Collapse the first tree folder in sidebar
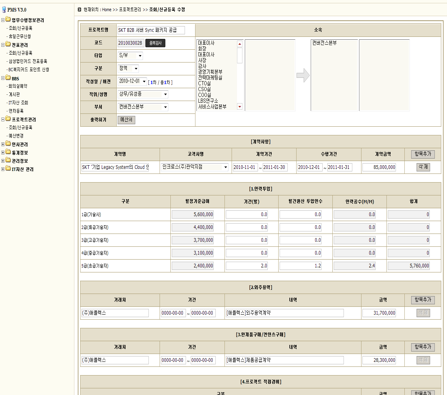 (3, 20)
